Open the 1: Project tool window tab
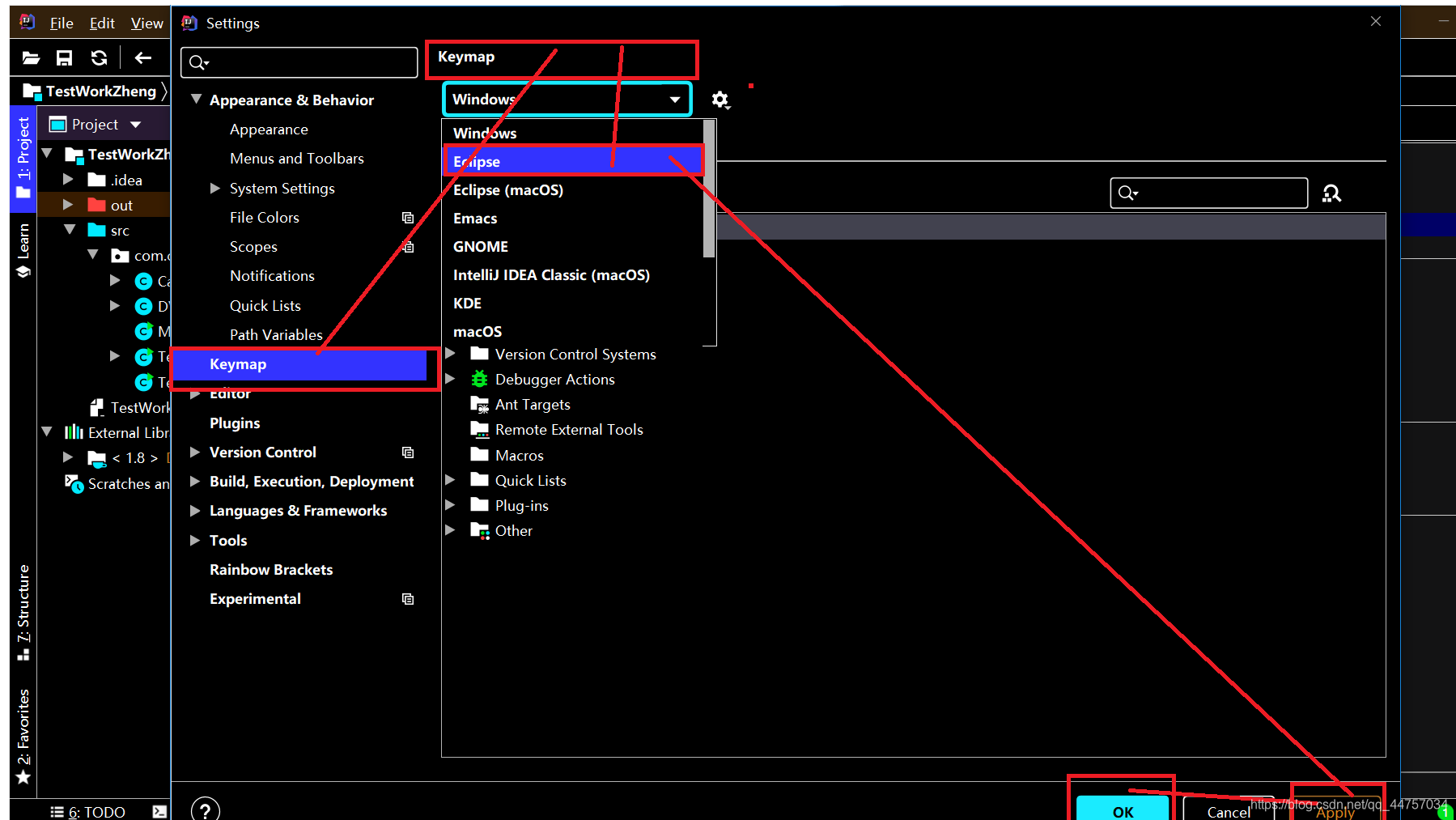The image size is (1456, 820). pyautogui.click(x=23, y=157)
